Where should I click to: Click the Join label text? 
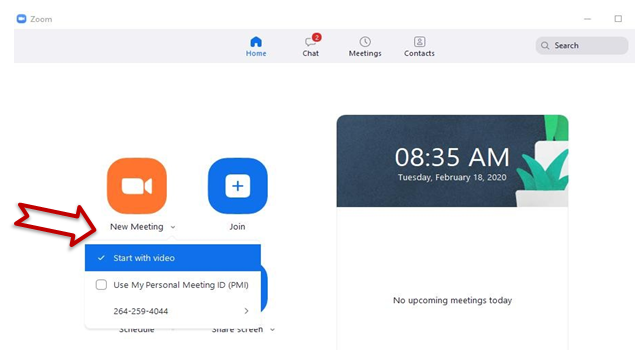coord(237,227)
